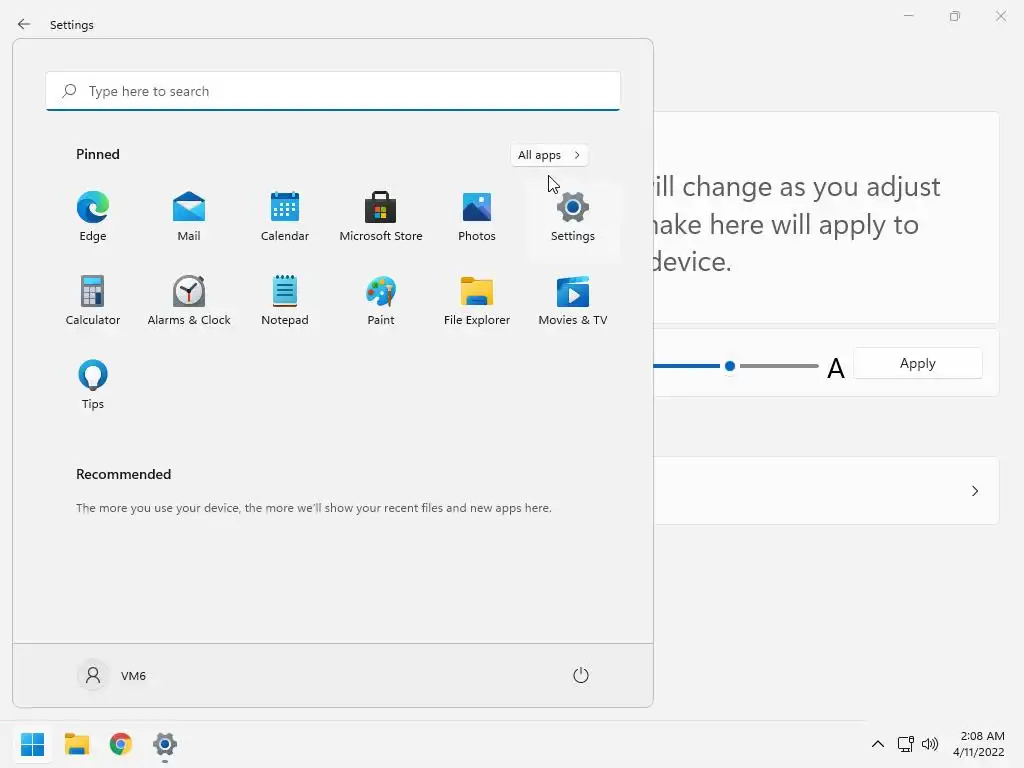Switch to Settings from the taskbar
The width and height of the screenshot is (1024, 768).
[165, 744]
